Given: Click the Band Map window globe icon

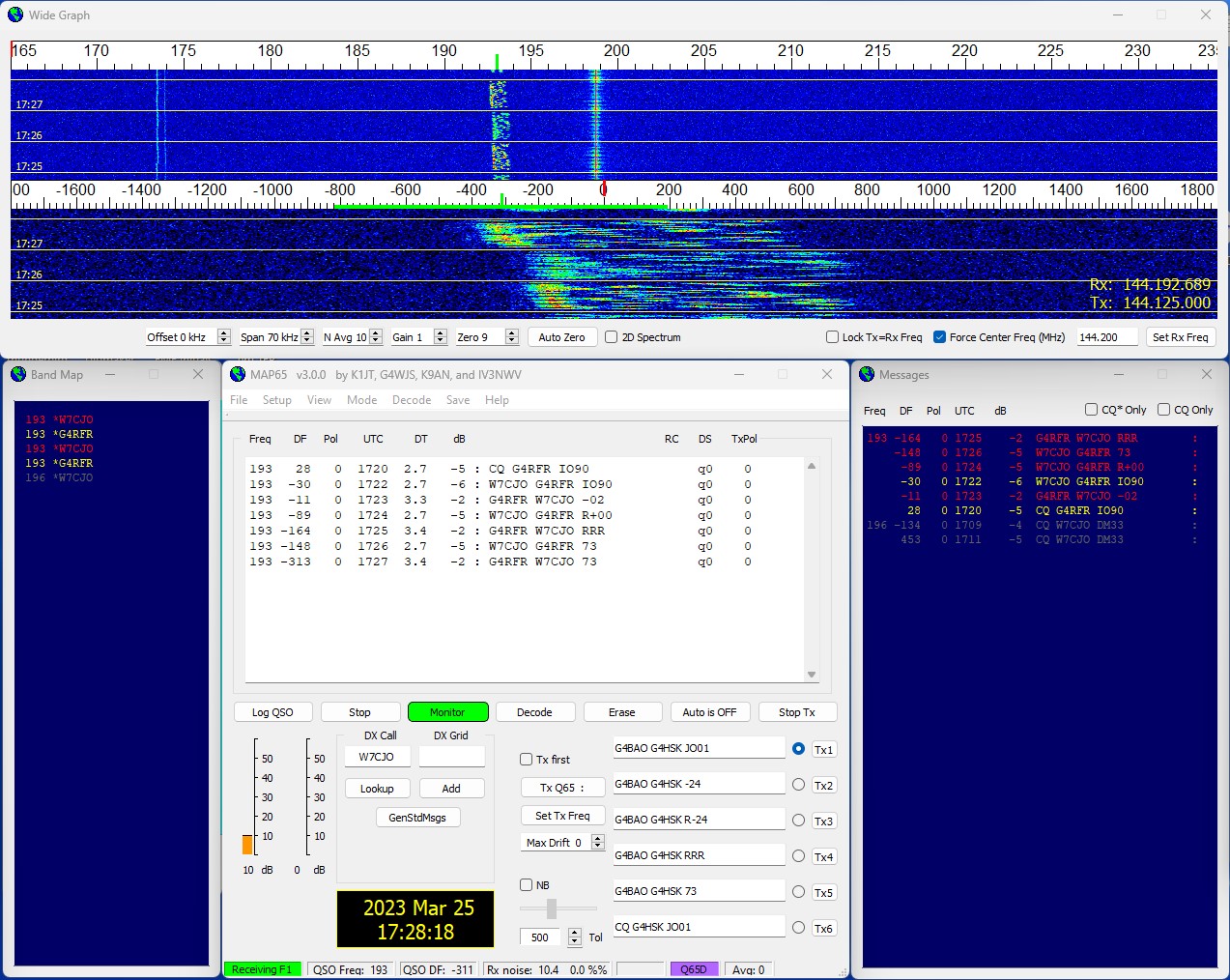Looking at the screenshot, I should click(18, 374).
